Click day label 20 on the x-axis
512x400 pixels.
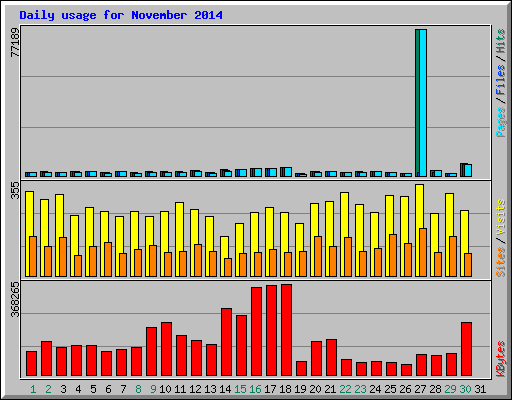315,389
